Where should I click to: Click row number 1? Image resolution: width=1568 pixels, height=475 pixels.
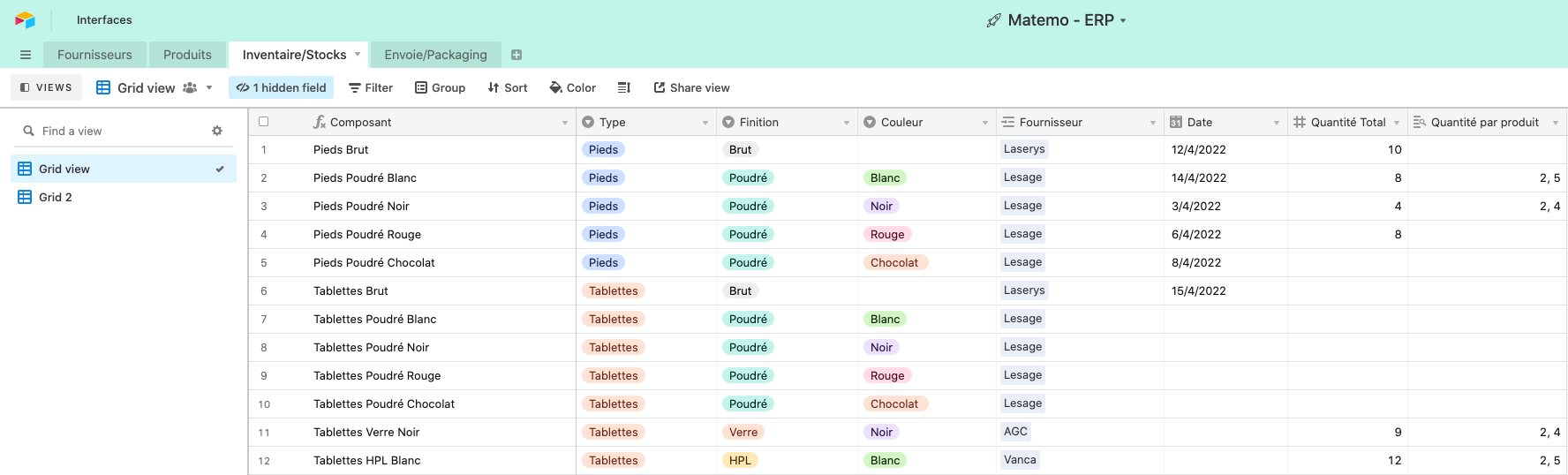263,149
